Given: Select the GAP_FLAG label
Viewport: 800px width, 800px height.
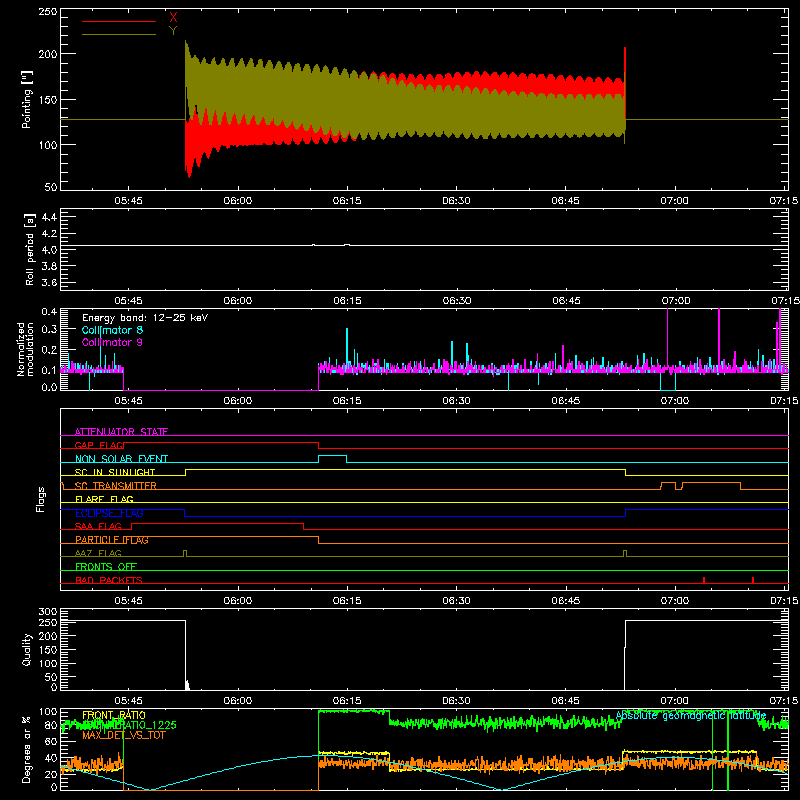Looking at the screenshot, I should coord(99,445).
